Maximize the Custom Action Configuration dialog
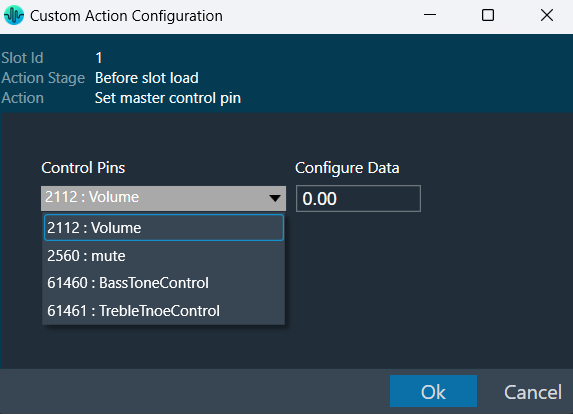The image size is (573, 414). (488, 15)
